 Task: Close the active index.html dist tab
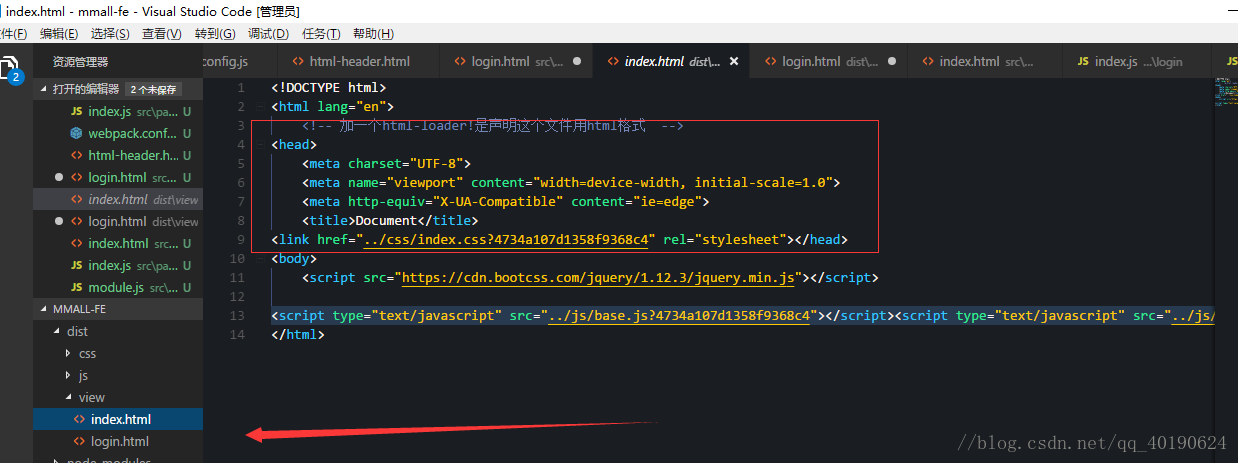point(734,61)
